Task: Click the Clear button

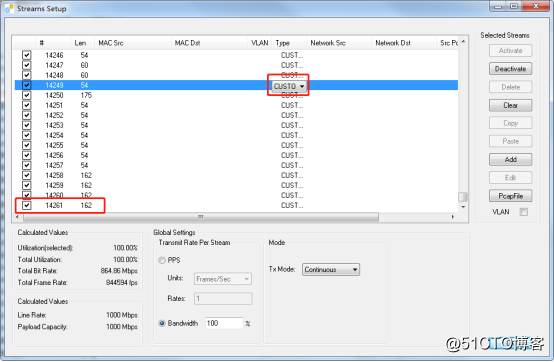Action: tap(510, 105)
